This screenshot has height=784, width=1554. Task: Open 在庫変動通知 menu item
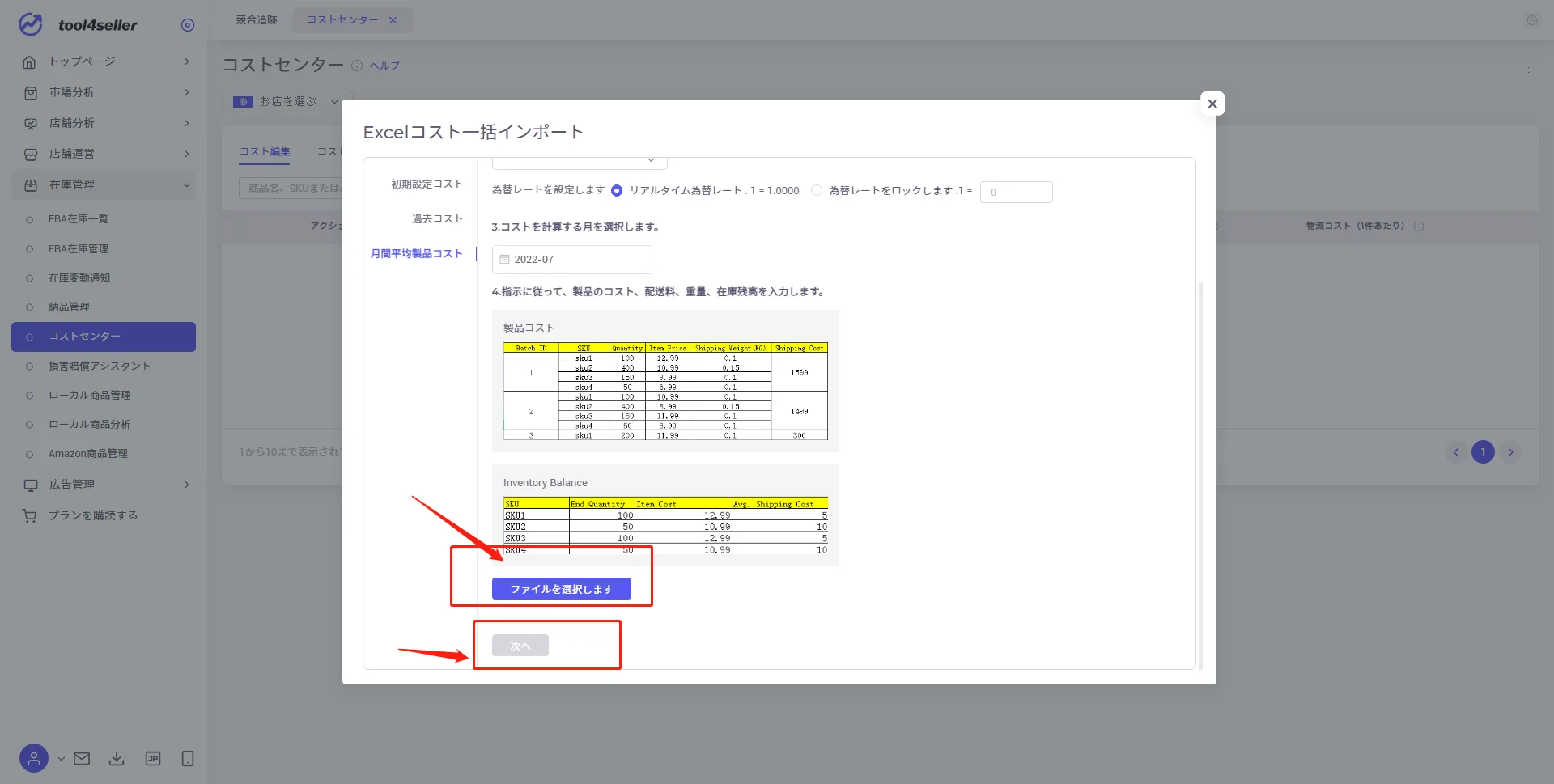79,278
